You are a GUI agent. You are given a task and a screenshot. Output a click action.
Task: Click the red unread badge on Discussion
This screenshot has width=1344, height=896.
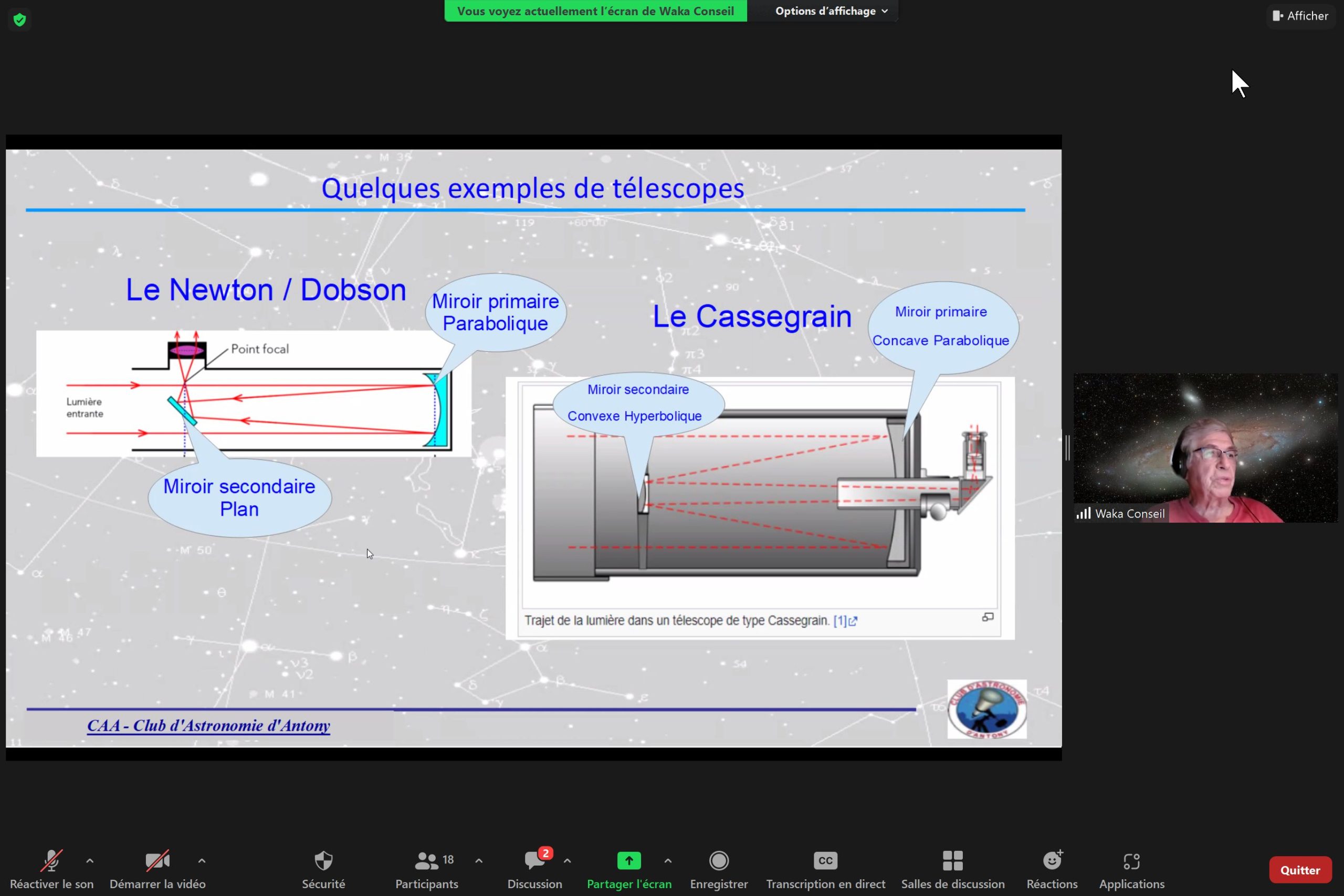(545, 853)
